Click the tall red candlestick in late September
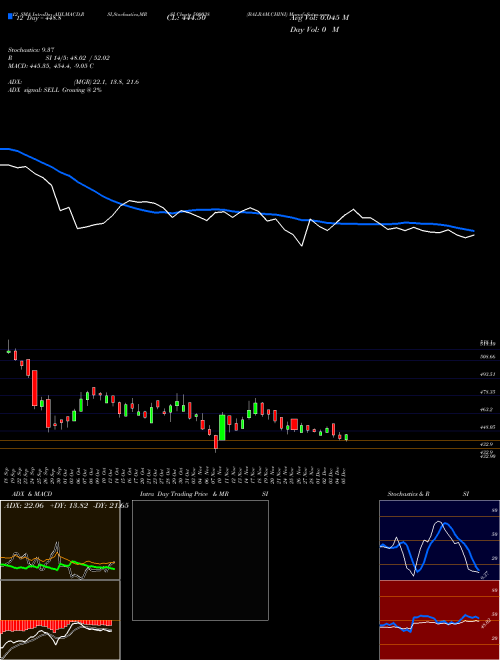The image size is (500, 660). tap(35, 388)
